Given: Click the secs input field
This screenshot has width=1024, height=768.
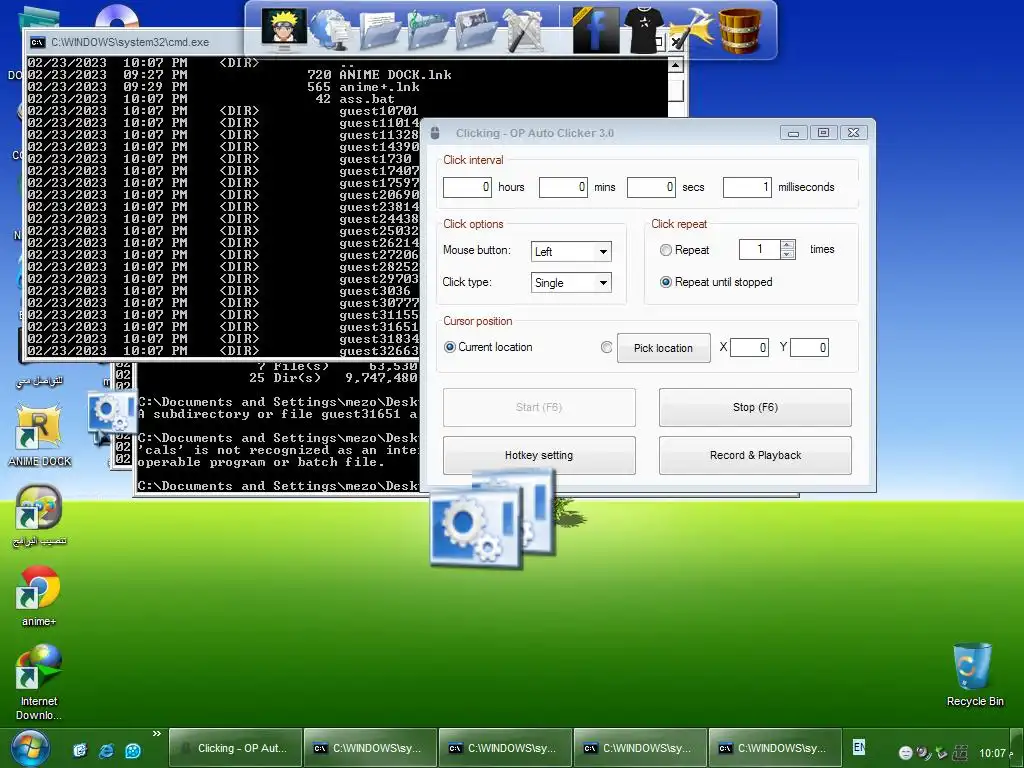Looking at the screenshot, I should point(651,187).
